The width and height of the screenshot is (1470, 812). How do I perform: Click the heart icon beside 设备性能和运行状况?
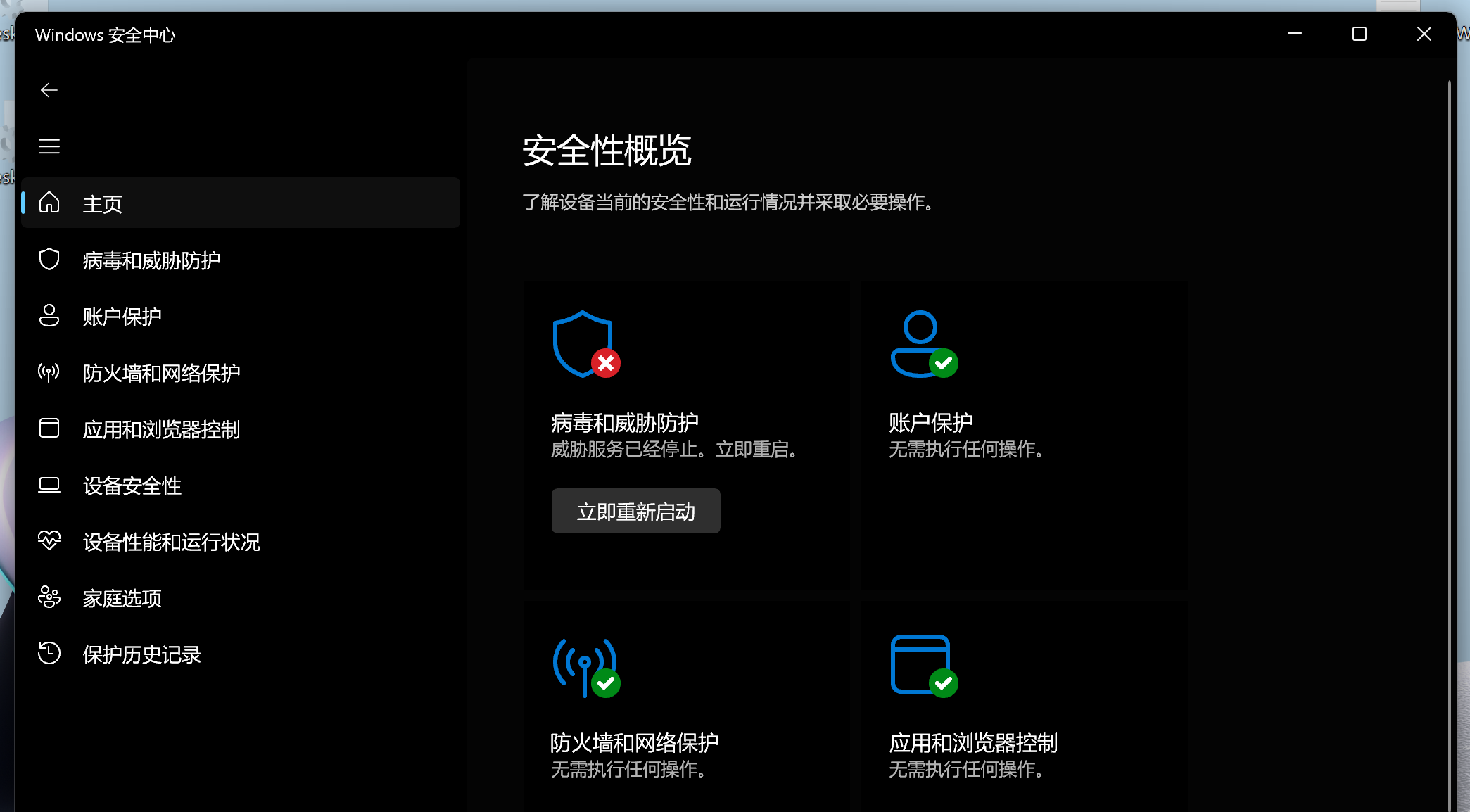[x=49, y=540]
